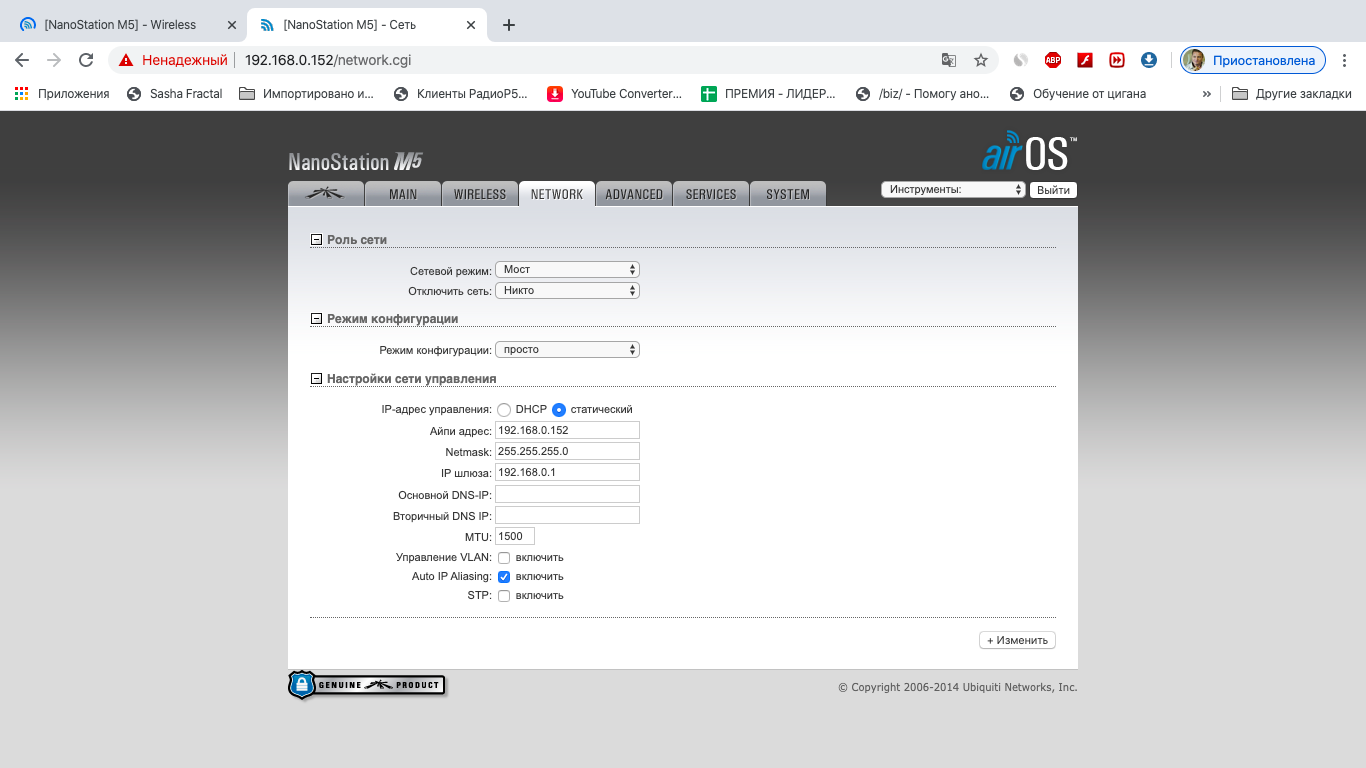Screen dimensions: 1366x768
Task: Close the NanoStation M5 Wireless browser tab
Action: click(231, 25)
